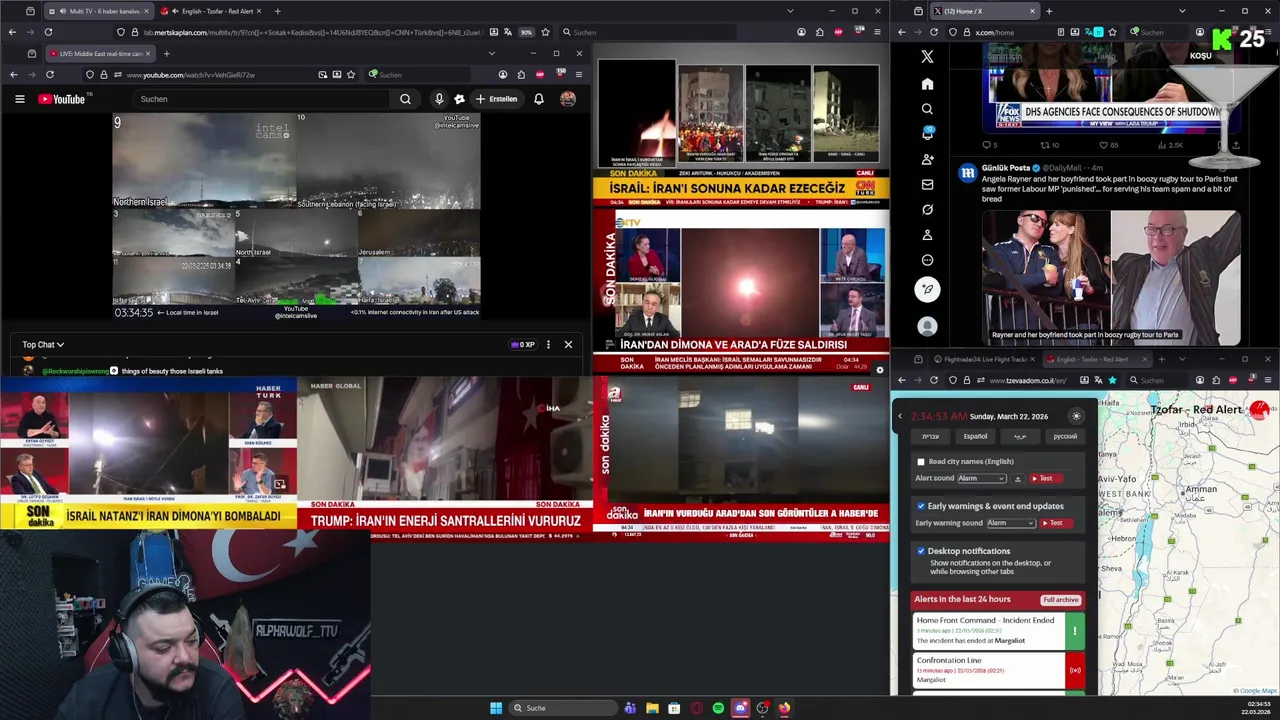Repost the Fox News post (10)

click(1050, 145)
